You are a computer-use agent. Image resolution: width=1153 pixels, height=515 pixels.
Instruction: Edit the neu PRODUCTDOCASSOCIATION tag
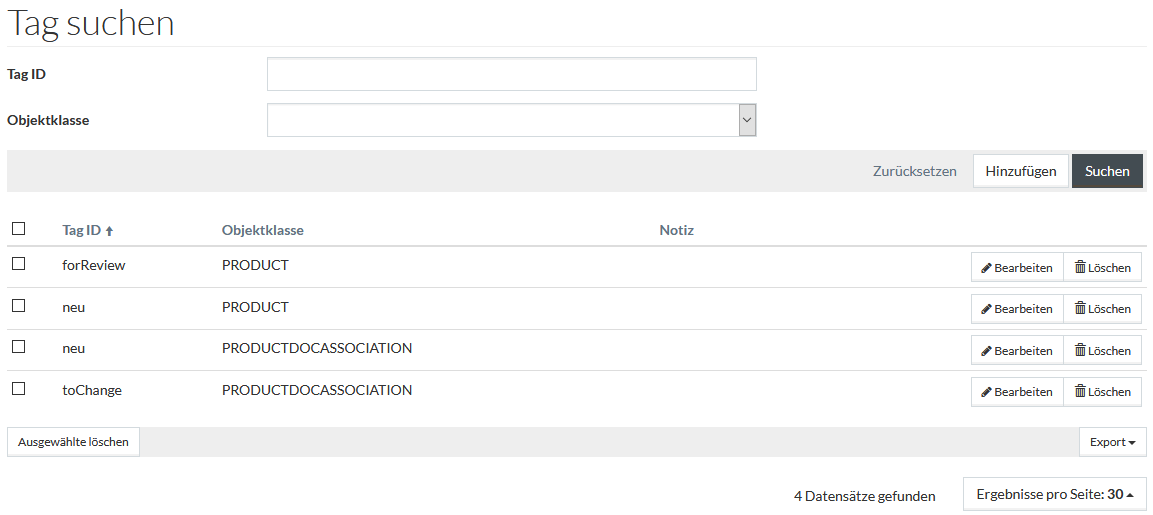(x=1017, y=350)
